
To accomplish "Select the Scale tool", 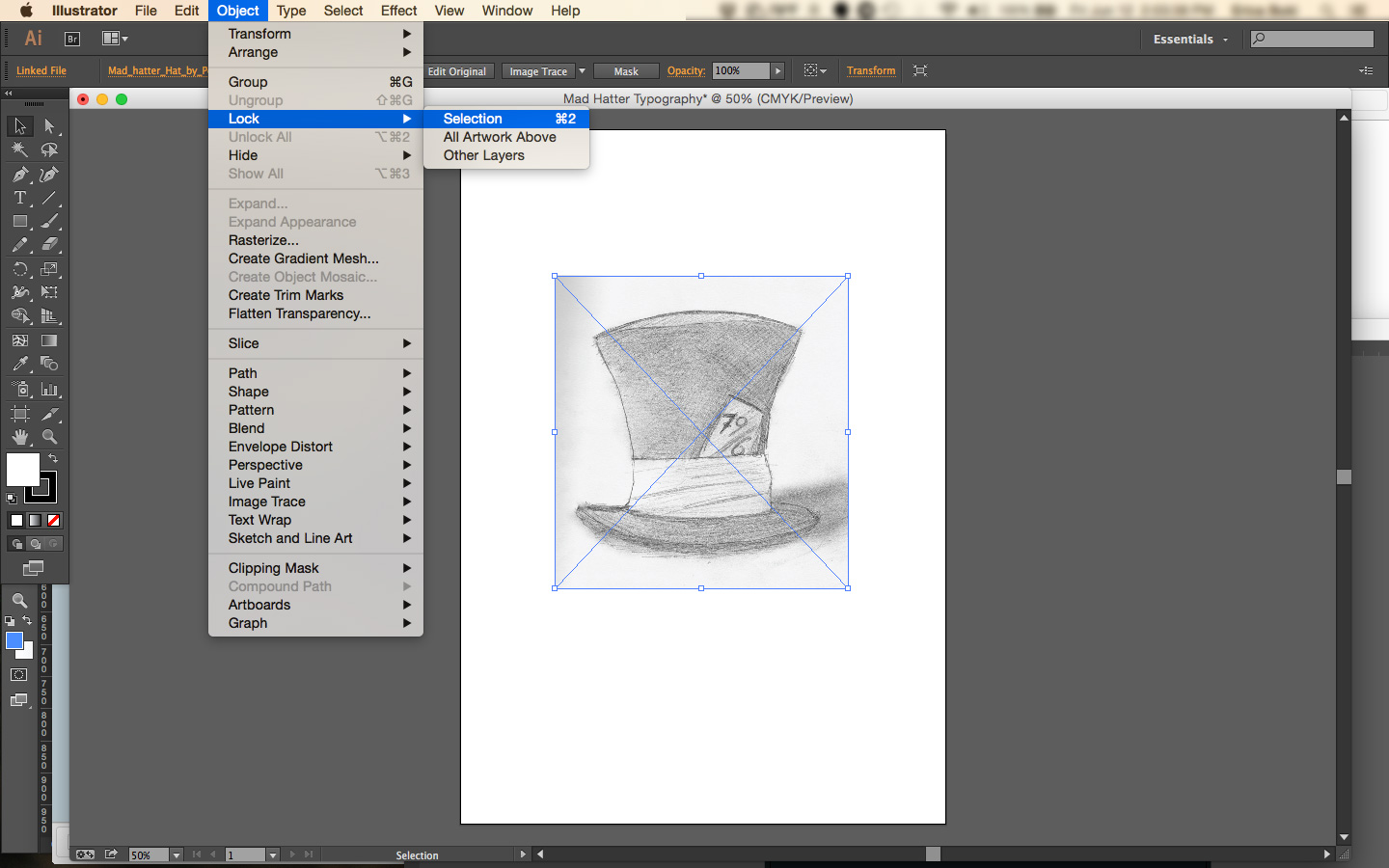I will pos(49,269).
